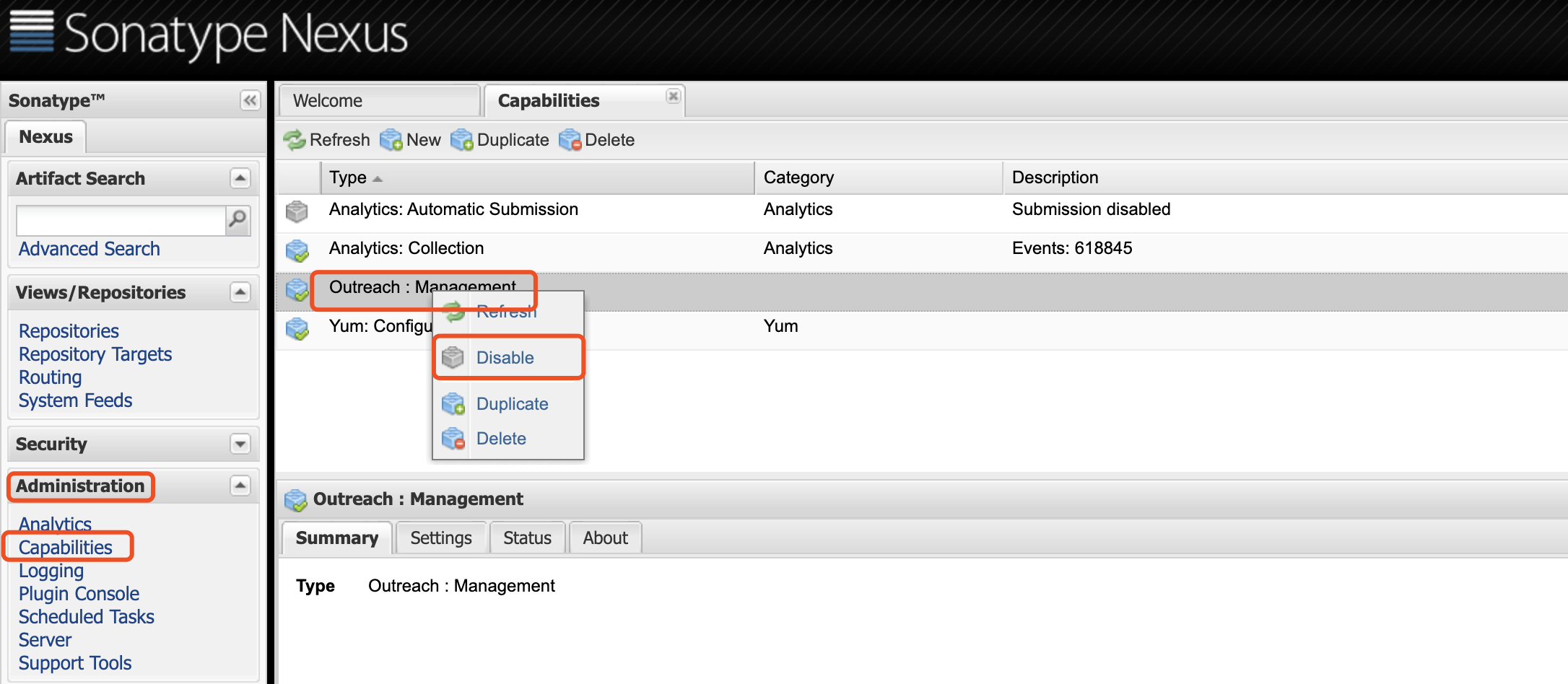Choose Delete from the context menu
This screenshot has width=1568, height=684.
pyautogui.click(x=509, y=438)
